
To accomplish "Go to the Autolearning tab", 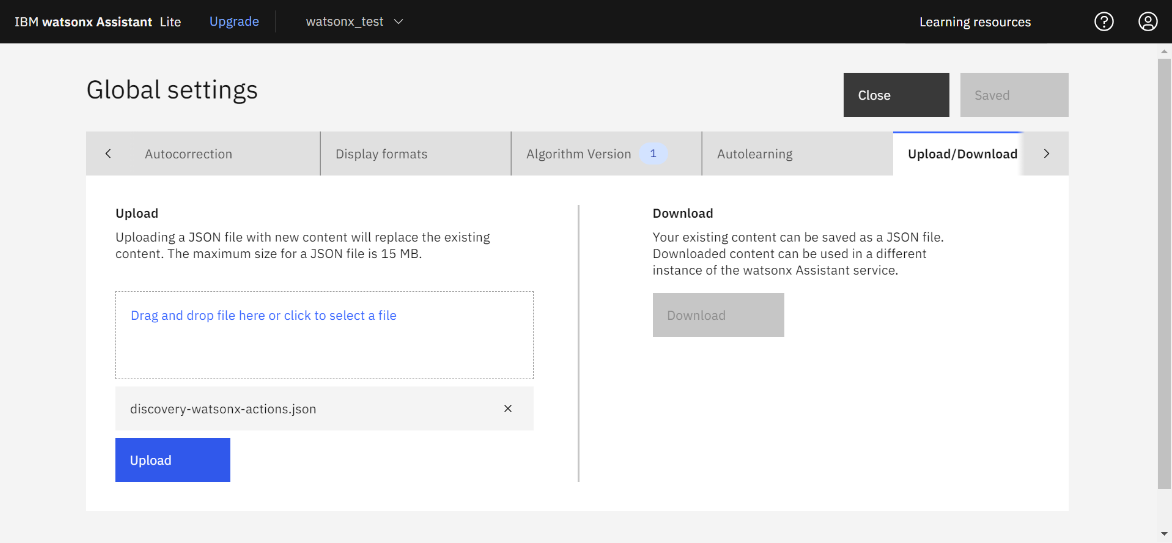I will 754,154.
